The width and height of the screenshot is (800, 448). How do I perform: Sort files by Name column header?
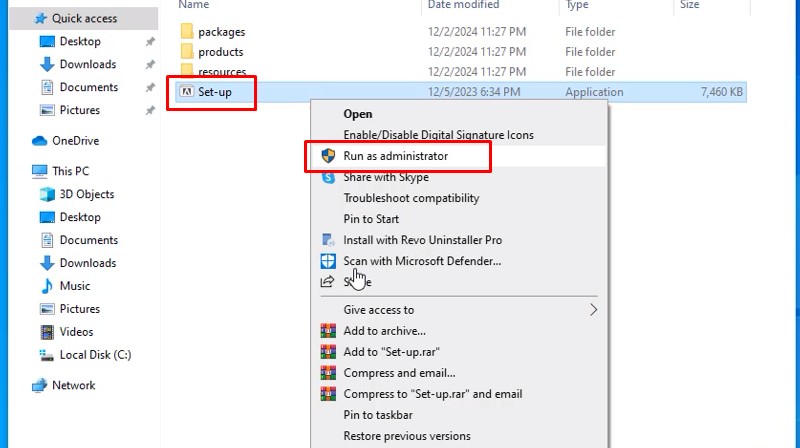click(x=195, y=5)
